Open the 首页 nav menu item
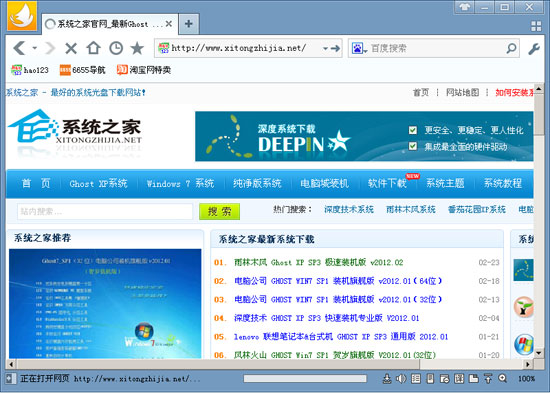Image resolution: width=550 pixels, height=393 pixels. click(x=36, y=183)
